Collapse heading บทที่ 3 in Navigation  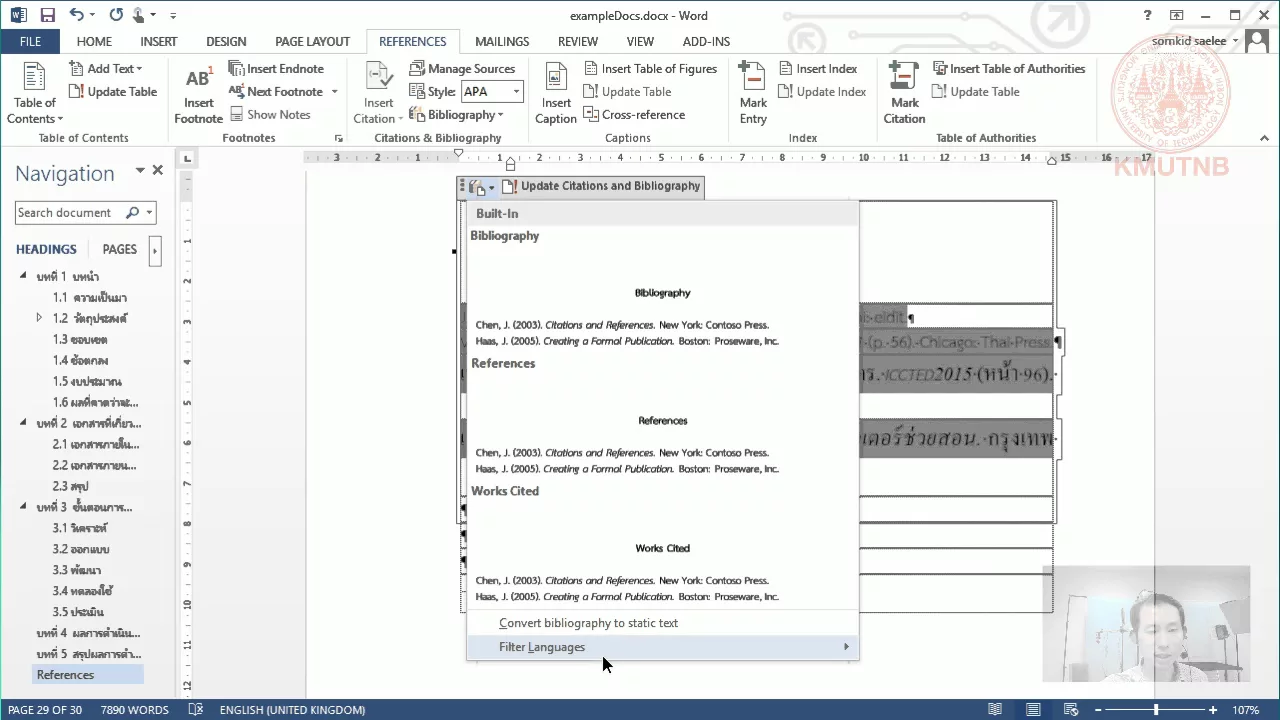(23, 507)
